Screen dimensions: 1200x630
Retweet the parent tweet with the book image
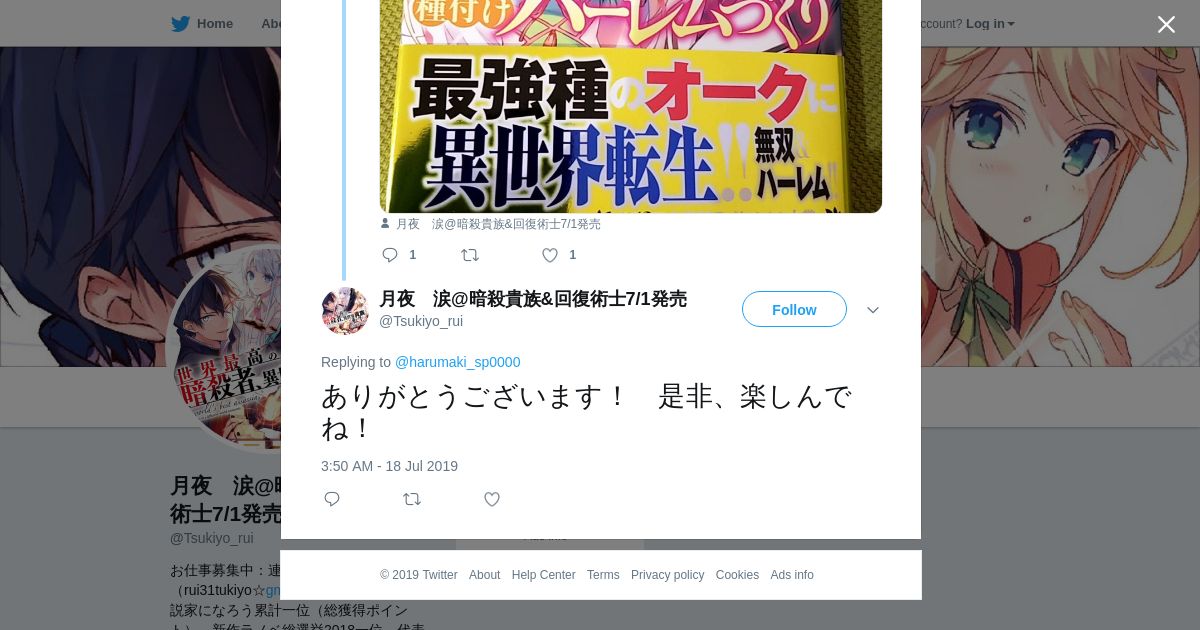(470, 255)
